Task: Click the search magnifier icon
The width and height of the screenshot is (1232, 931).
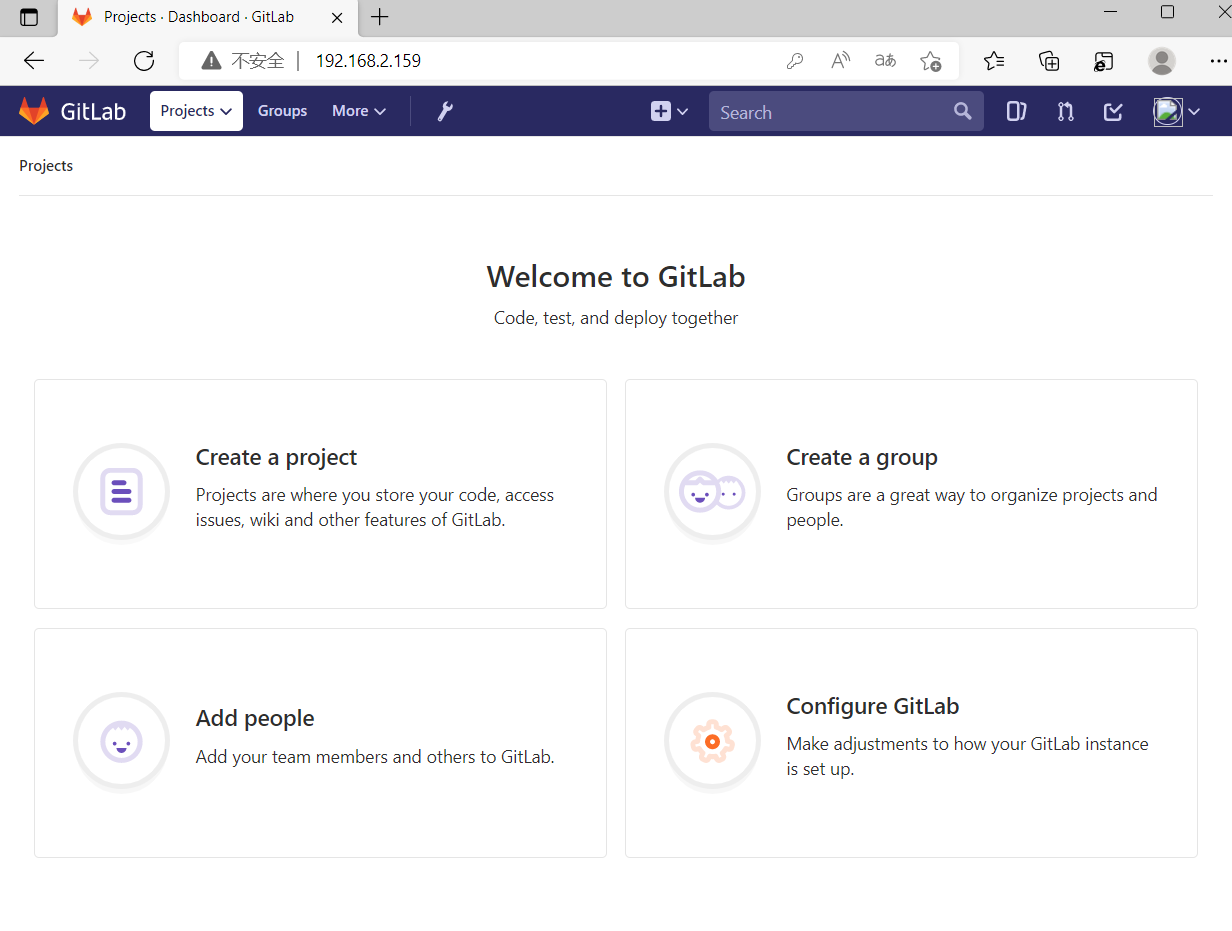Action: (x=962, y=111)
